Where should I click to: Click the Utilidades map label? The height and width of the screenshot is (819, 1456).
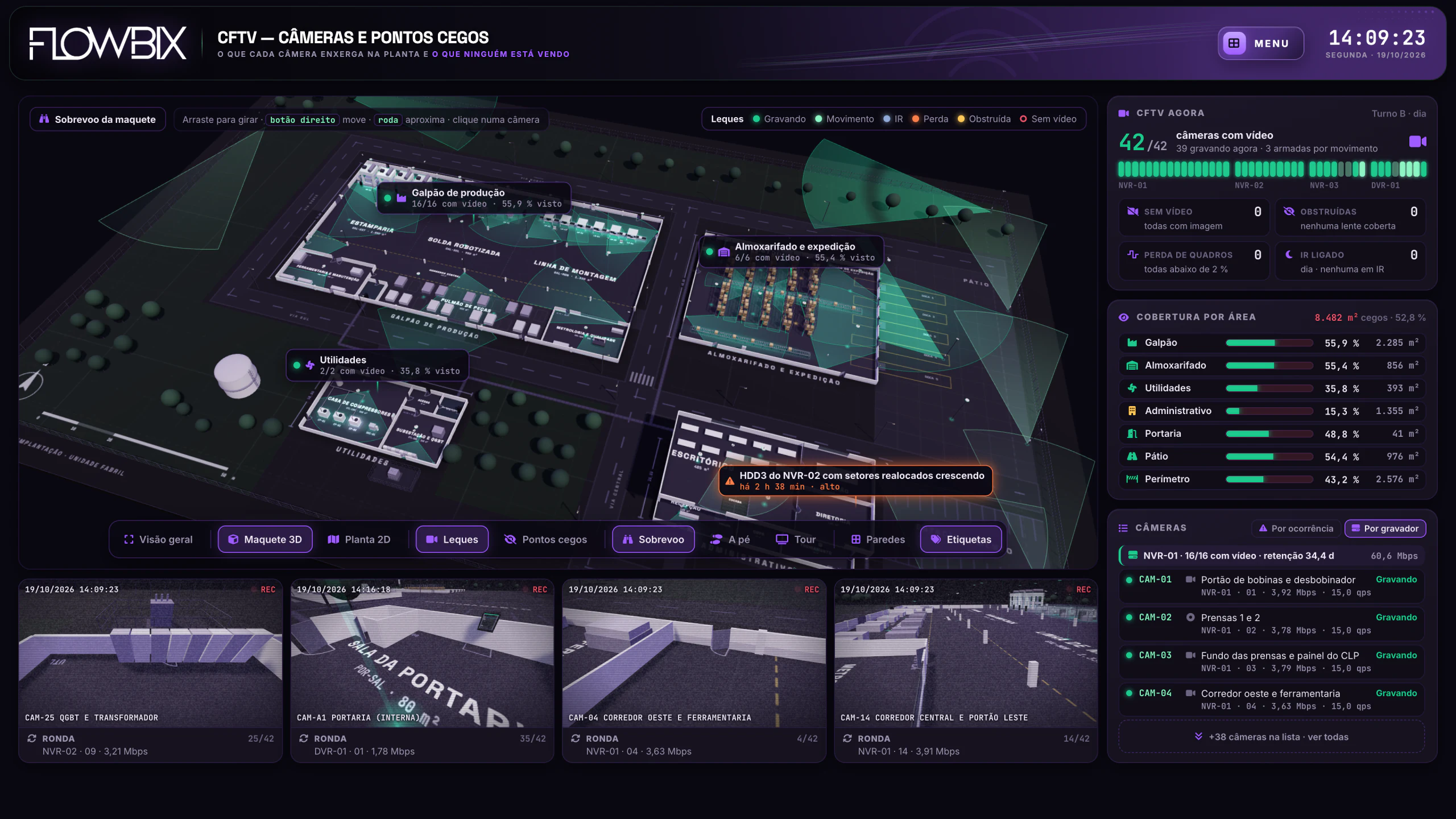coord(377,365)
